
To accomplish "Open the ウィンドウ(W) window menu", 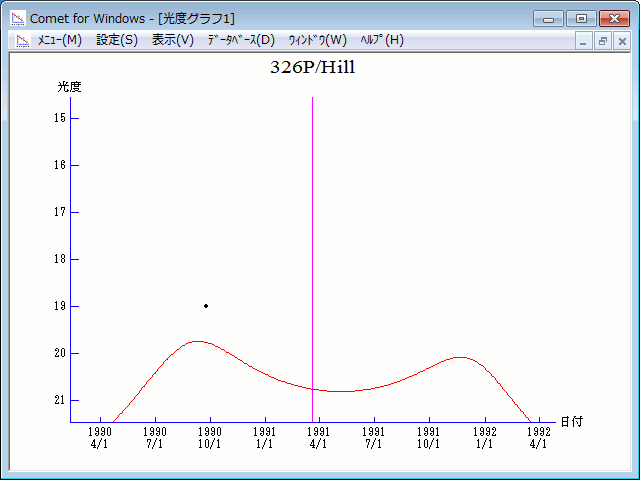I will tap(317, 40).
